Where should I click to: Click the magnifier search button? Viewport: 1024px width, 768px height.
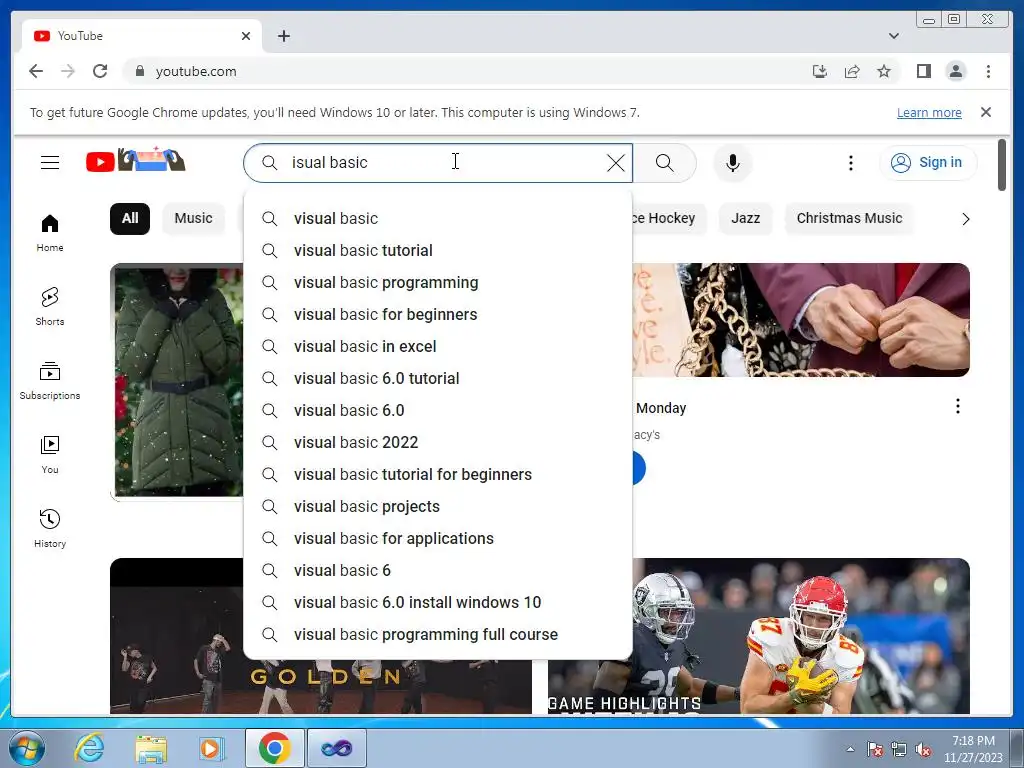664,163
